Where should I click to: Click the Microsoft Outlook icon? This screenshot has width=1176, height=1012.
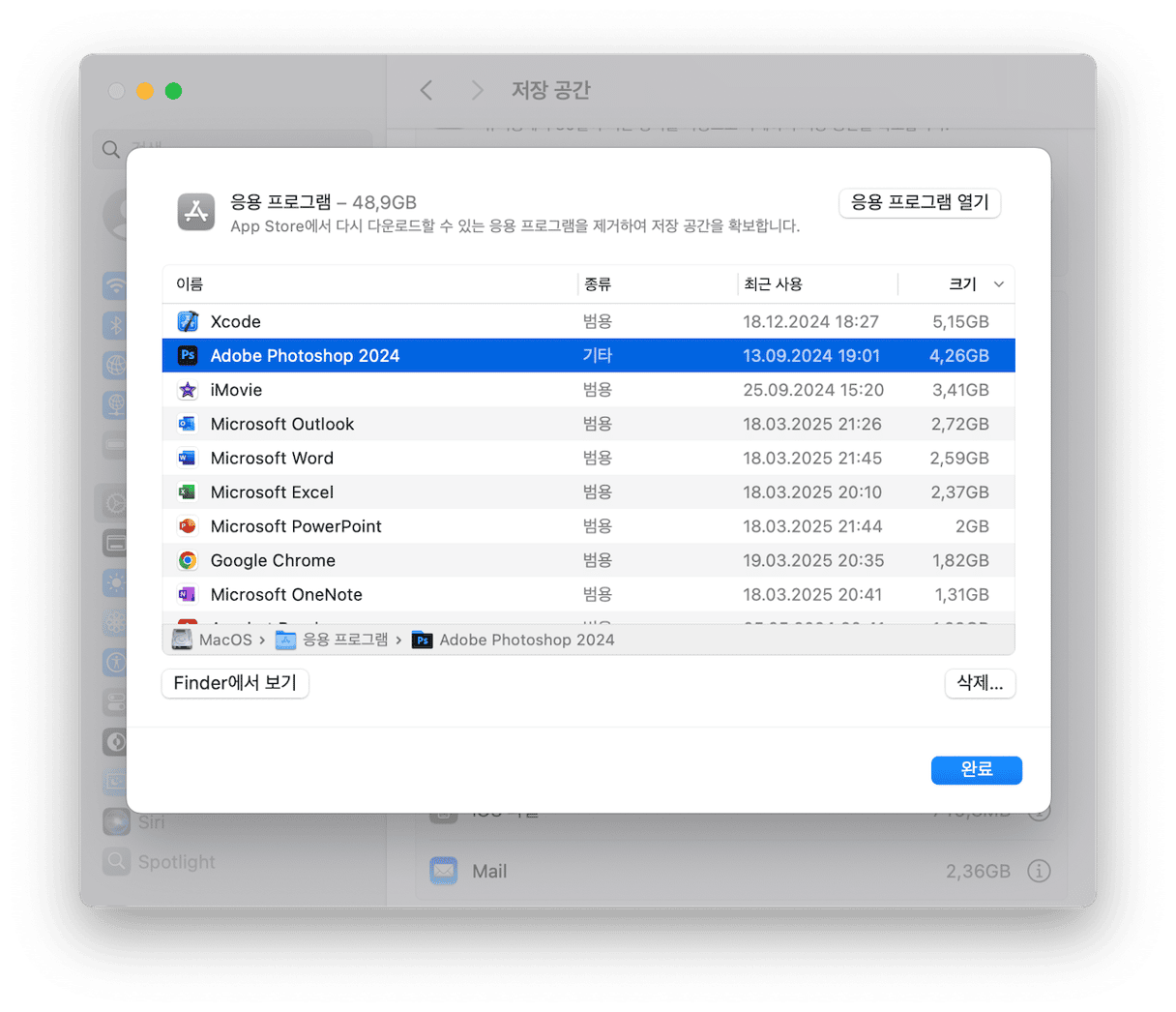[188, 424]
